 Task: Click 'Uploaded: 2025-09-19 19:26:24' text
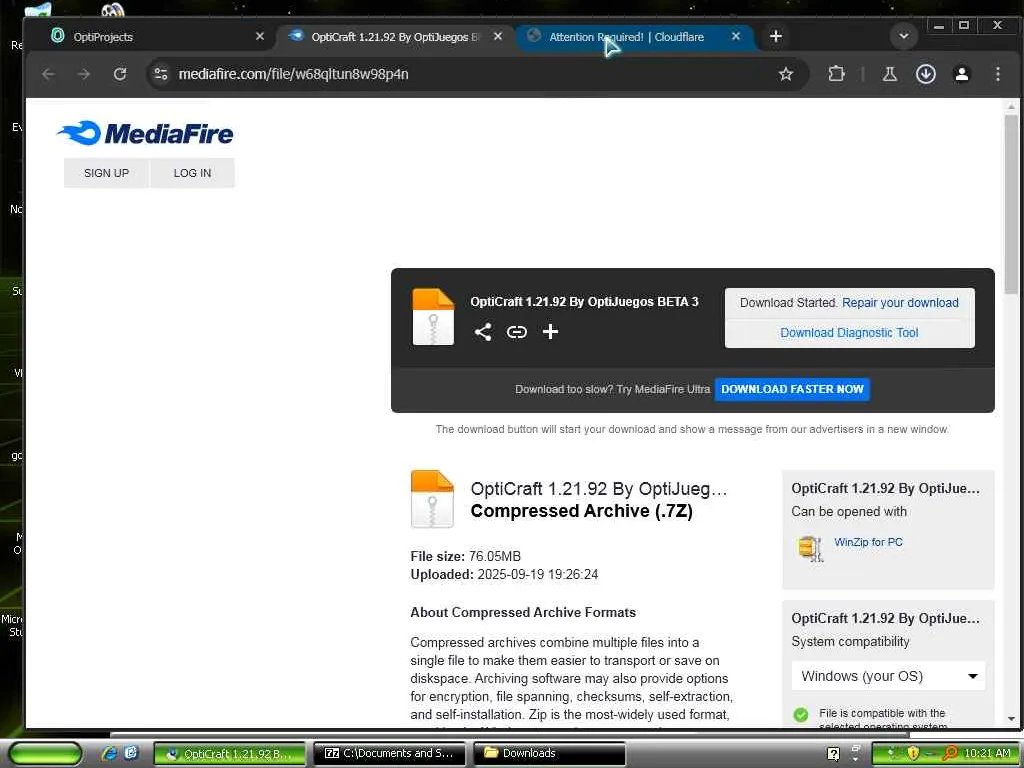[x=504, y=575]
